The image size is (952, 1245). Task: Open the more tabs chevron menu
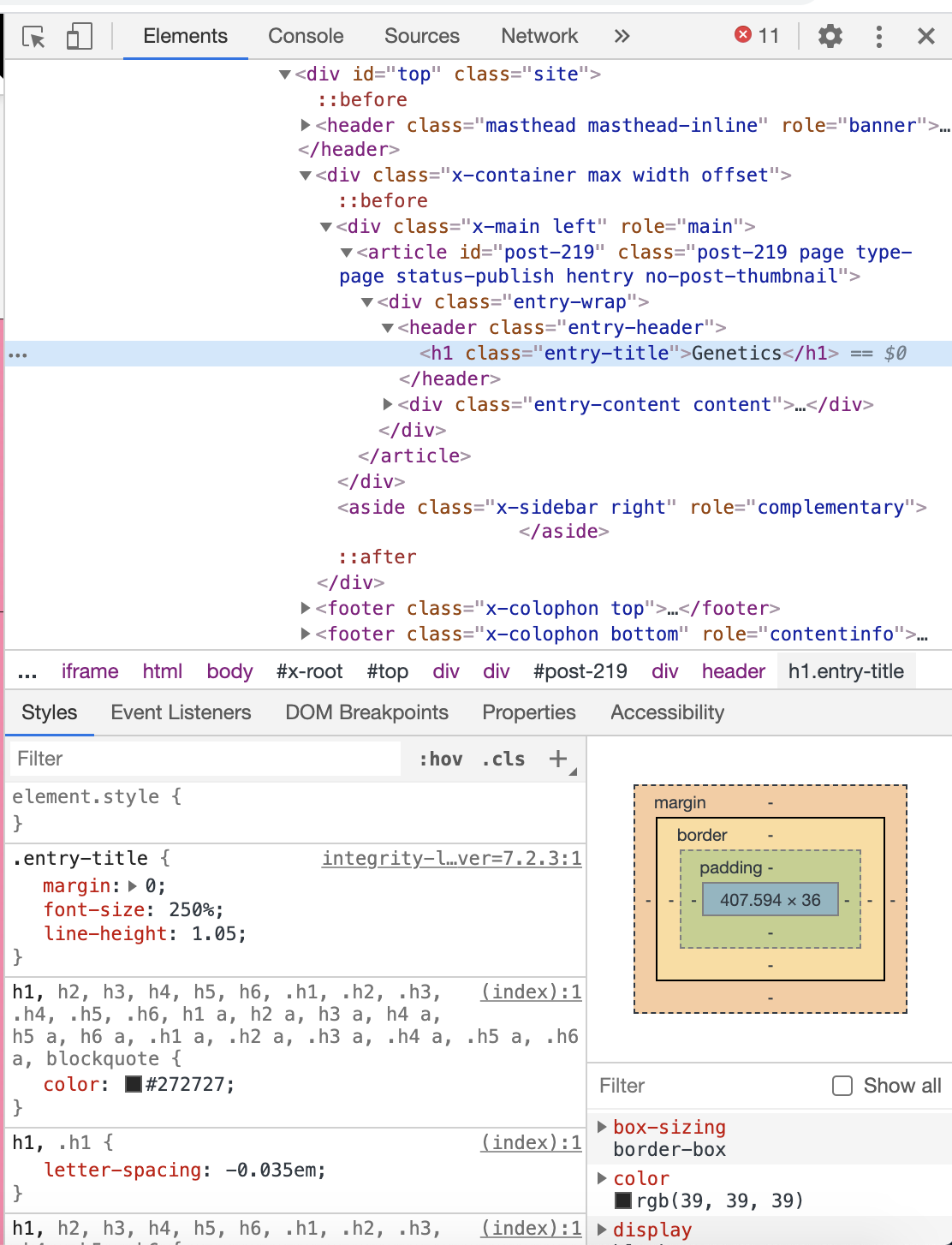[x=622, y=36]
